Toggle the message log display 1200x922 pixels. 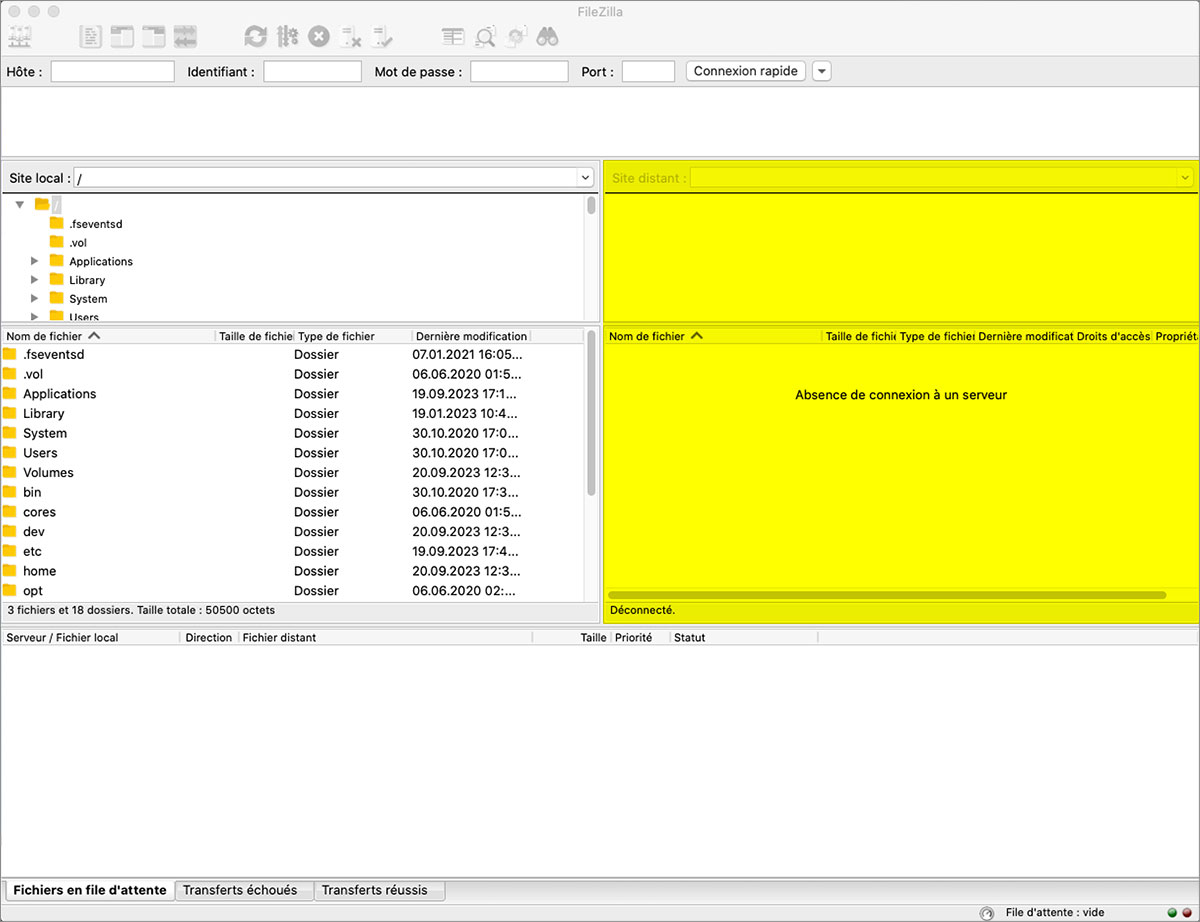[x=91, y=37]
